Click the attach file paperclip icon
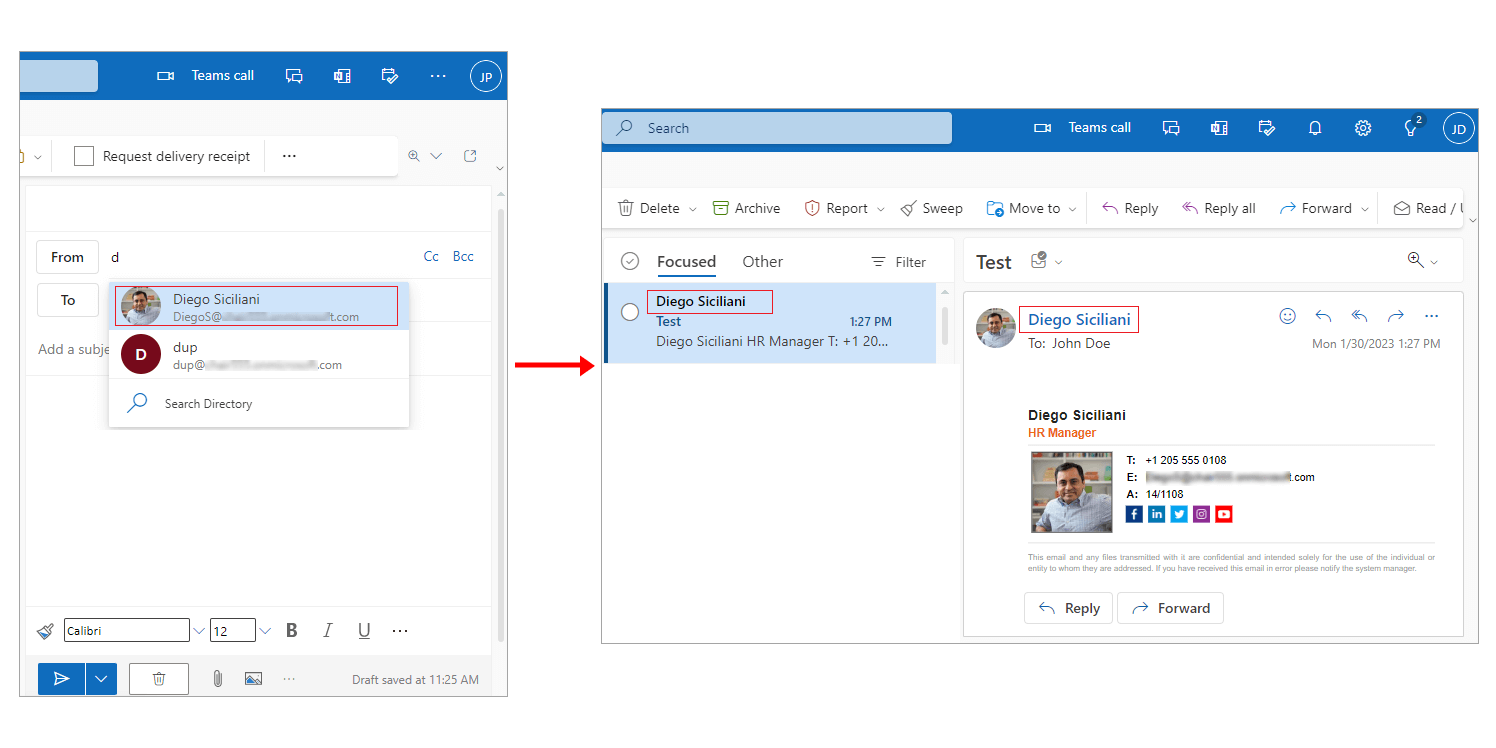 tap(217, 679)
